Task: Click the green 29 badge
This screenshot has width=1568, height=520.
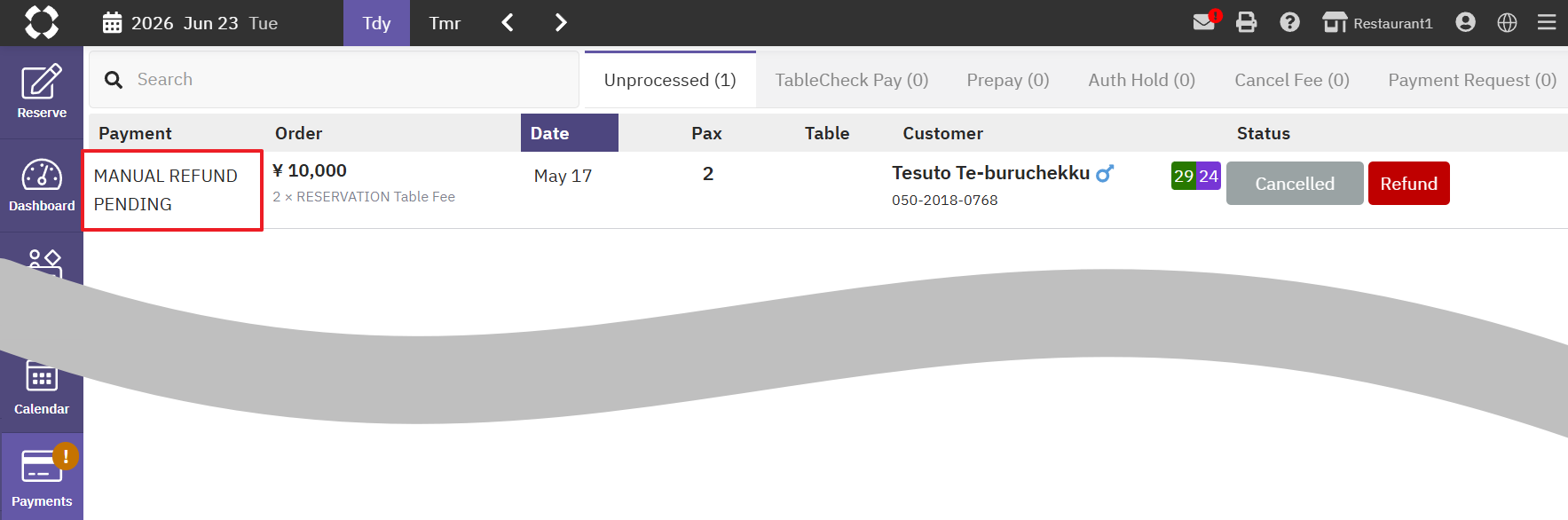Action: (x=1184, y=176)
